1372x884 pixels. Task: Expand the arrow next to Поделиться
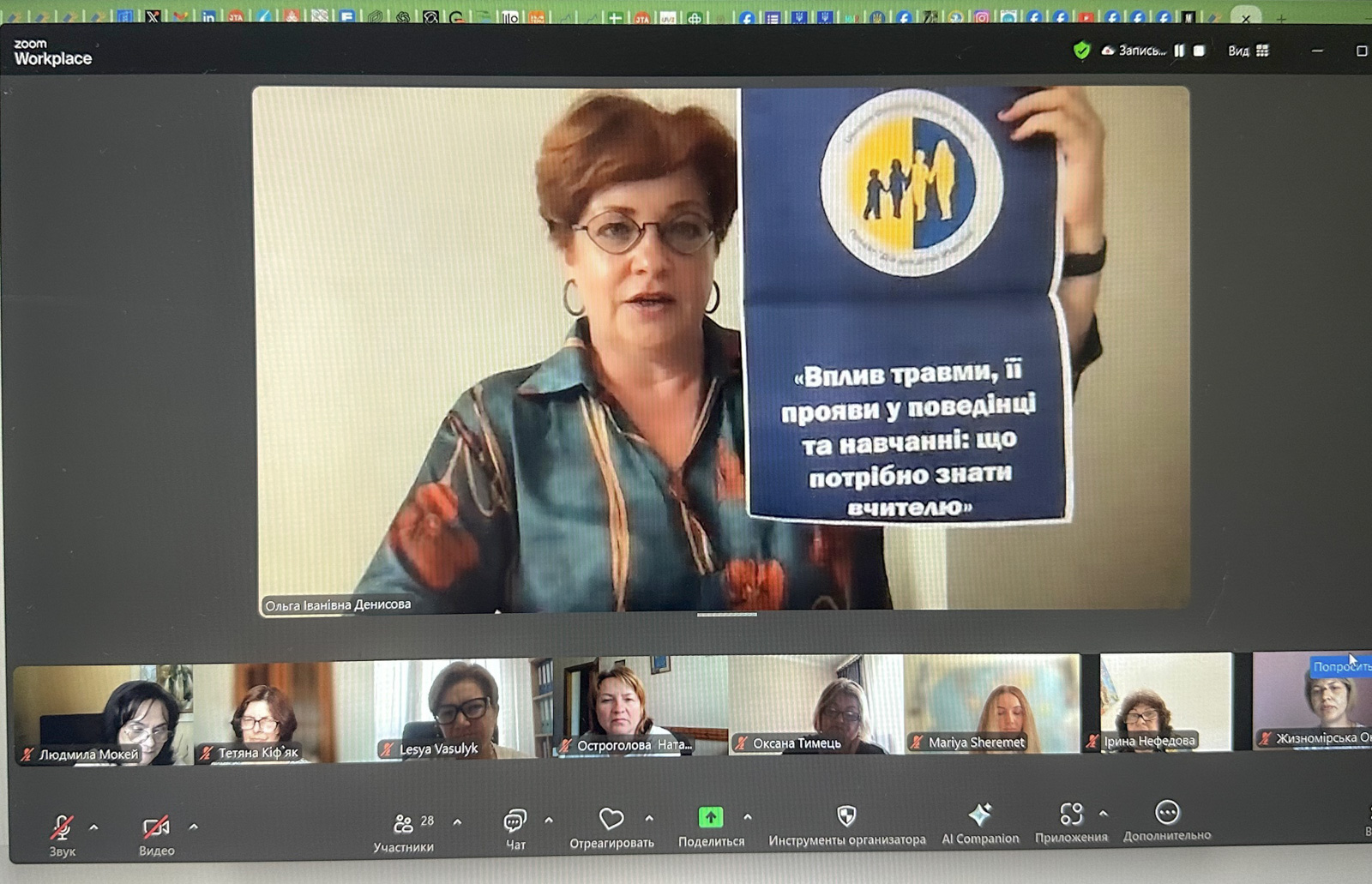pos(748,818)
